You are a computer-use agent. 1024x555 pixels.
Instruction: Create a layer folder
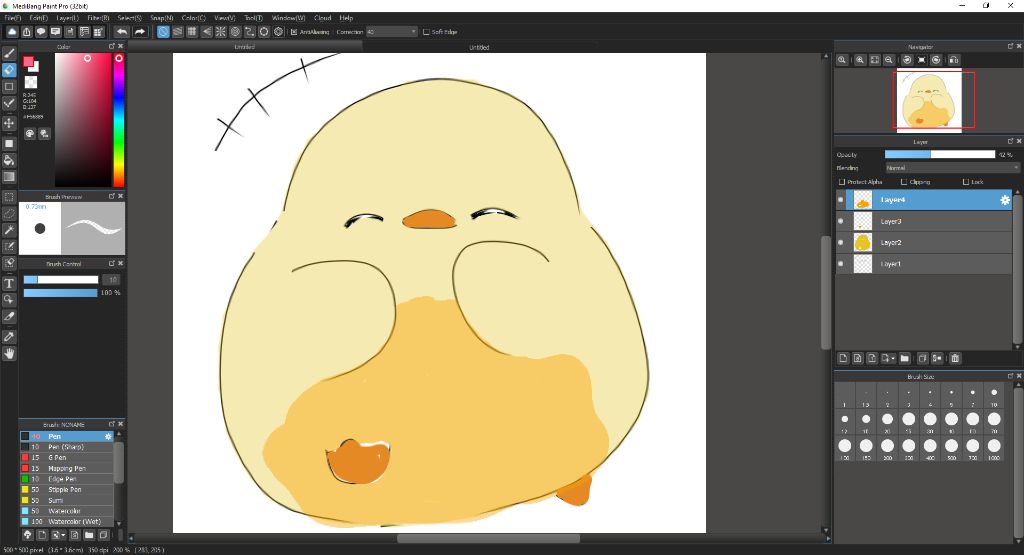click(904, 358)
